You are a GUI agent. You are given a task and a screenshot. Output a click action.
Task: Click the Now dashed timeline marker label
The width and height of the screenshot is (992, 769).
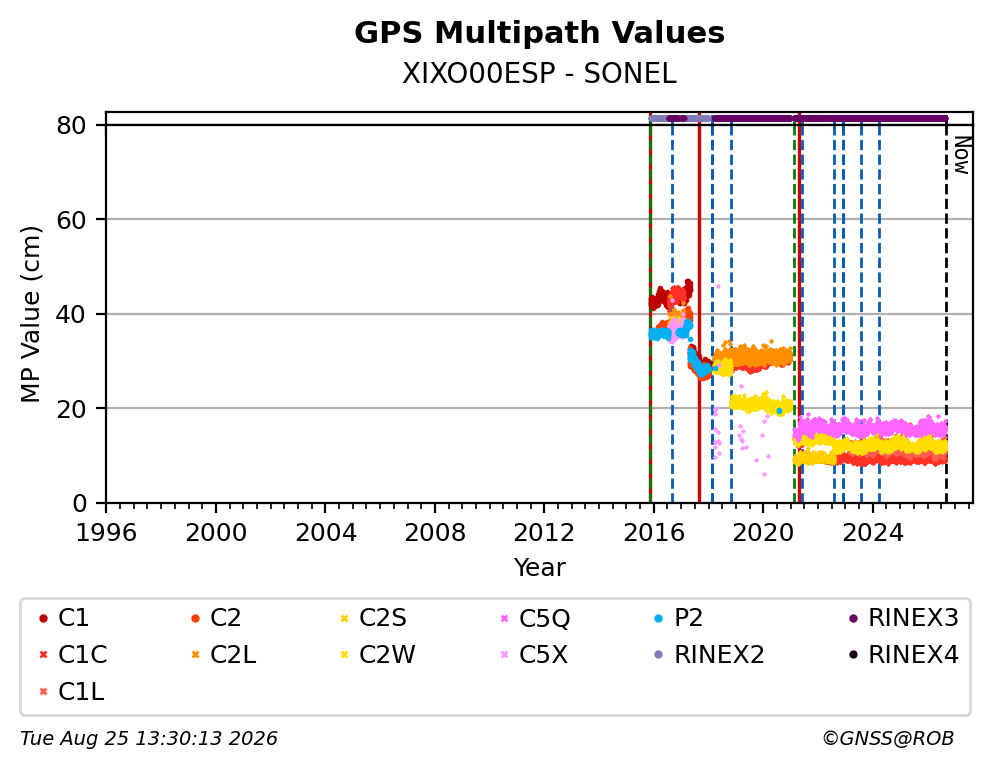[962, 156]
